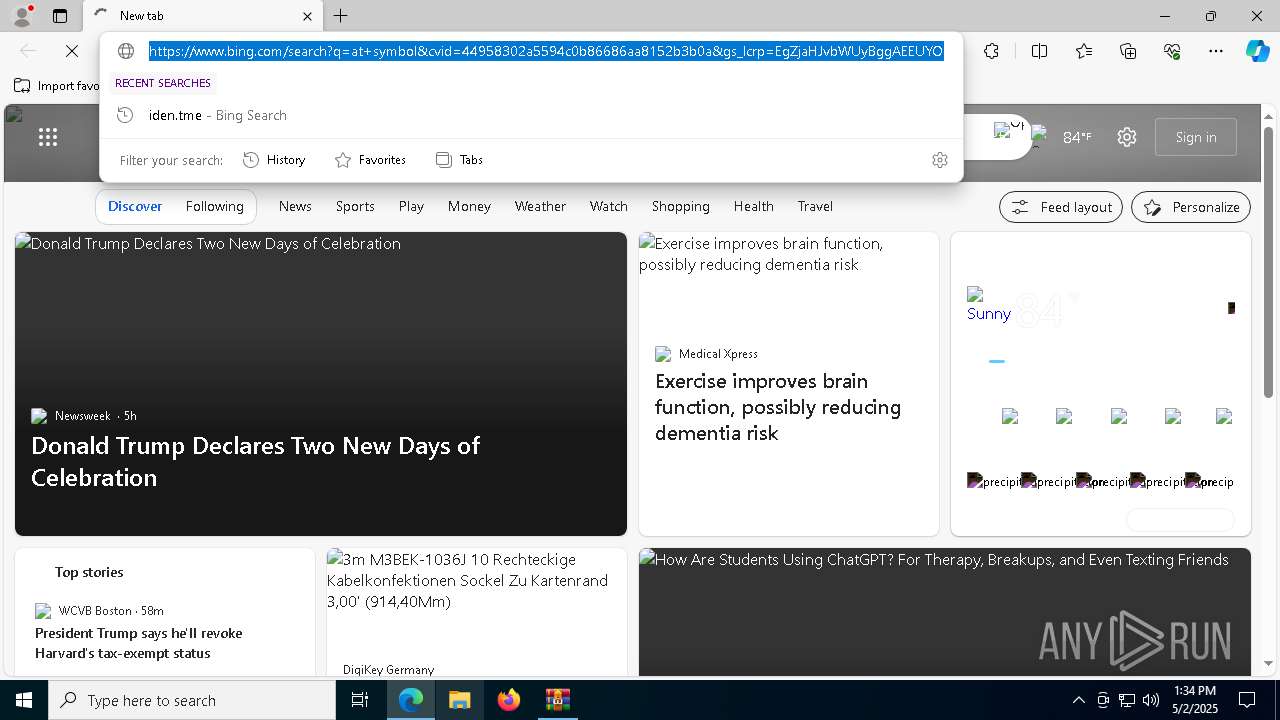Click the Sign in button
The height and width of the screenshot is (720, 1280).
(1196, 137)
